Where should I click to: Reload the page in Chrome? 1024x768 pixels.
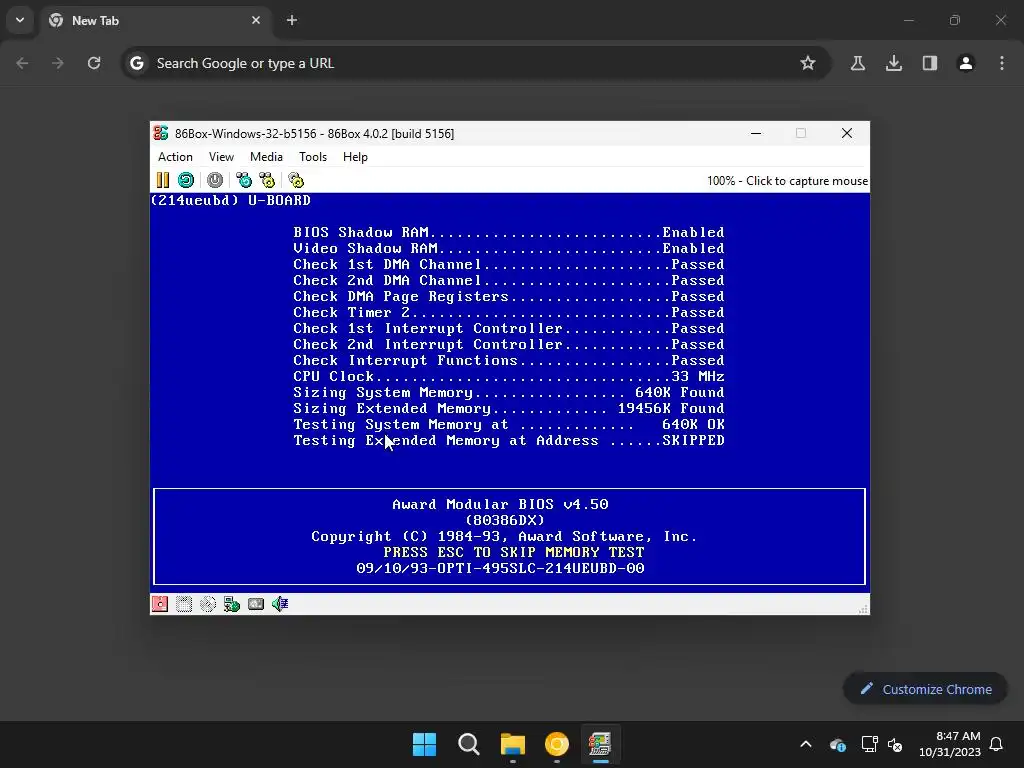[x=94, y=63]
